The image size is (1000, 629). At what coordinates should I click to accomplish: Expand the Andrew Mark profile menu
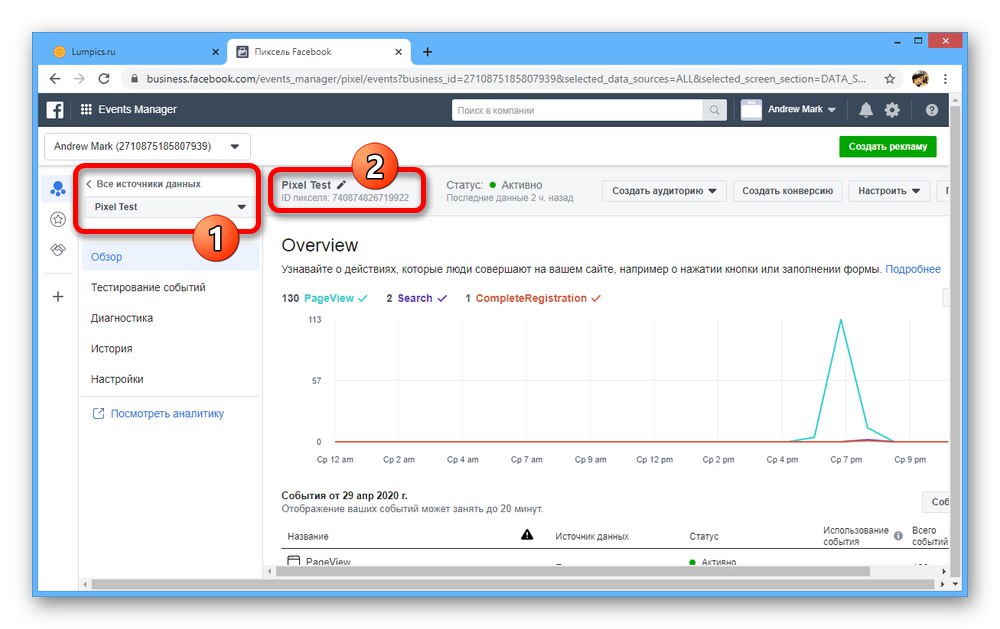coord(802,109)
